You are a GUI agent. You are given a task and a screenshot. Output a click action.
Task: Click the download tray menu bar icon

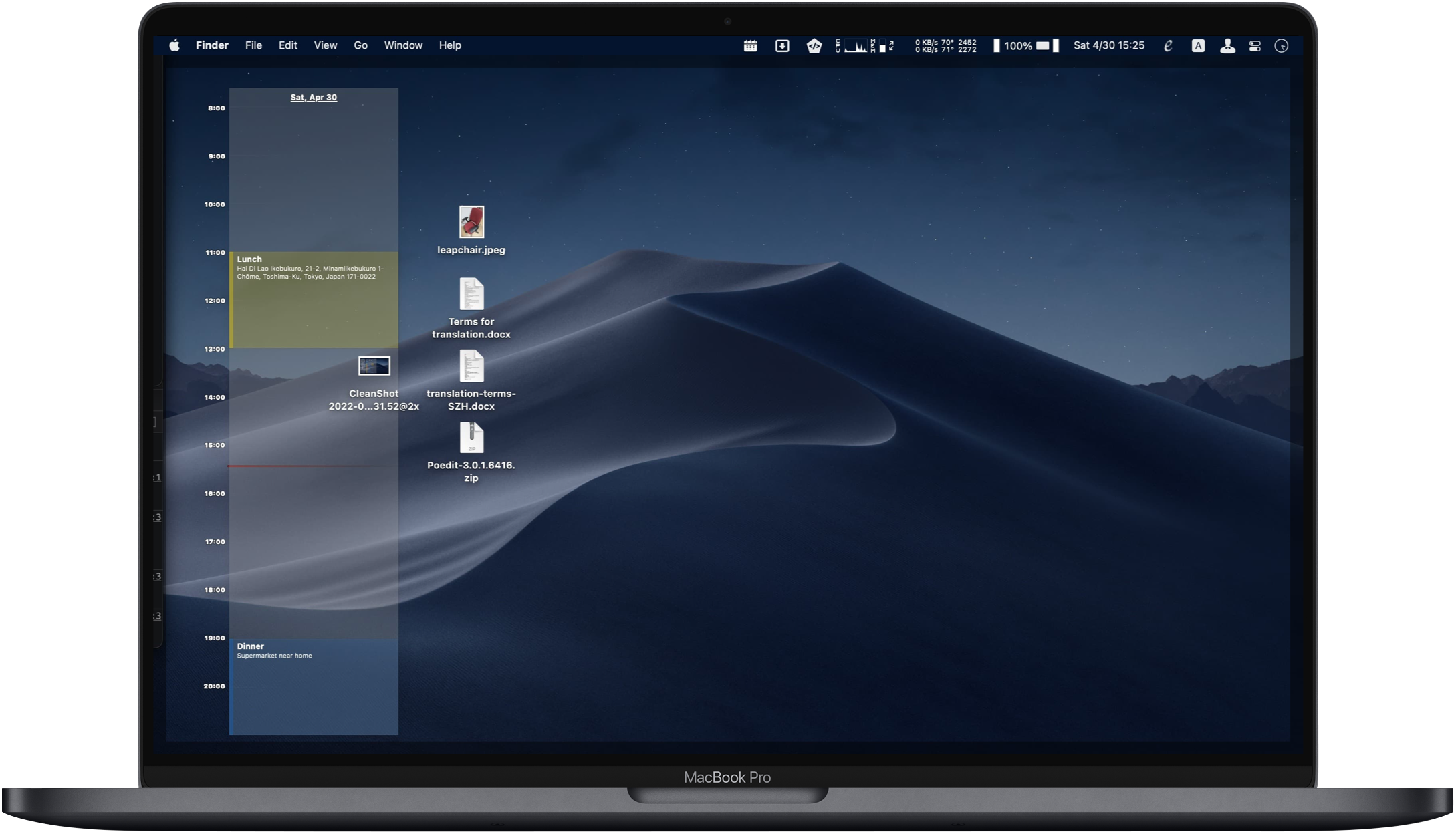click(x=782, y=46)
